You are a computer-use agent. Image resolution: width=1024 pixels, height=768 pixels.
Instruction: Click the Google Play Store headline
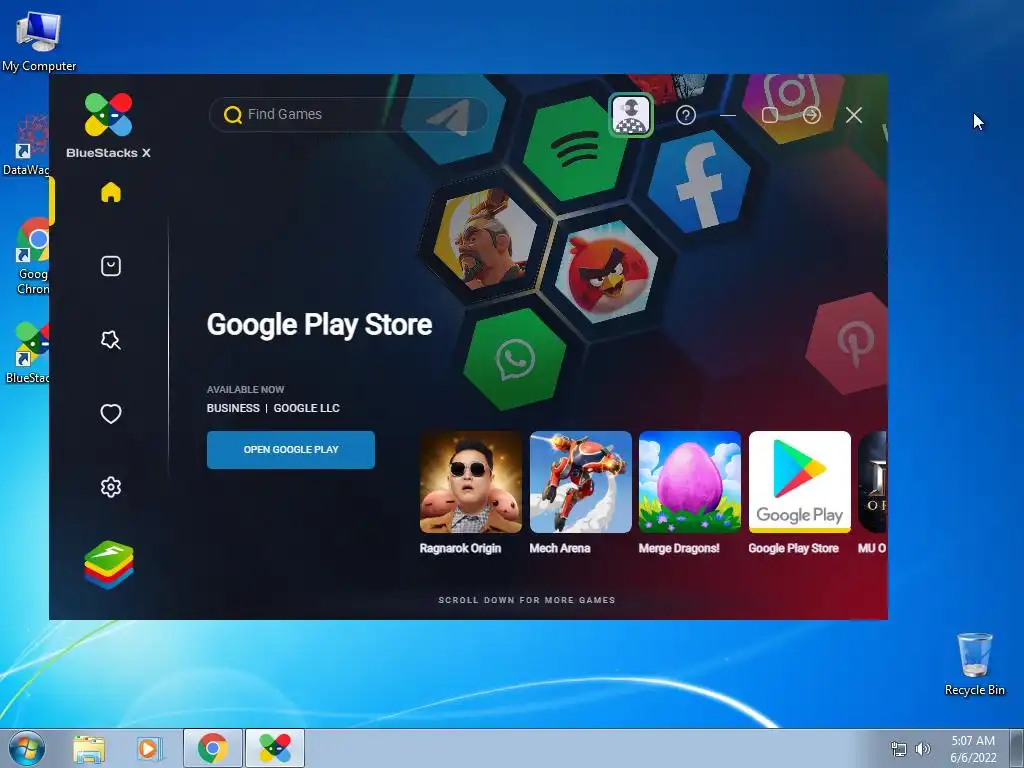coord(319,325)
